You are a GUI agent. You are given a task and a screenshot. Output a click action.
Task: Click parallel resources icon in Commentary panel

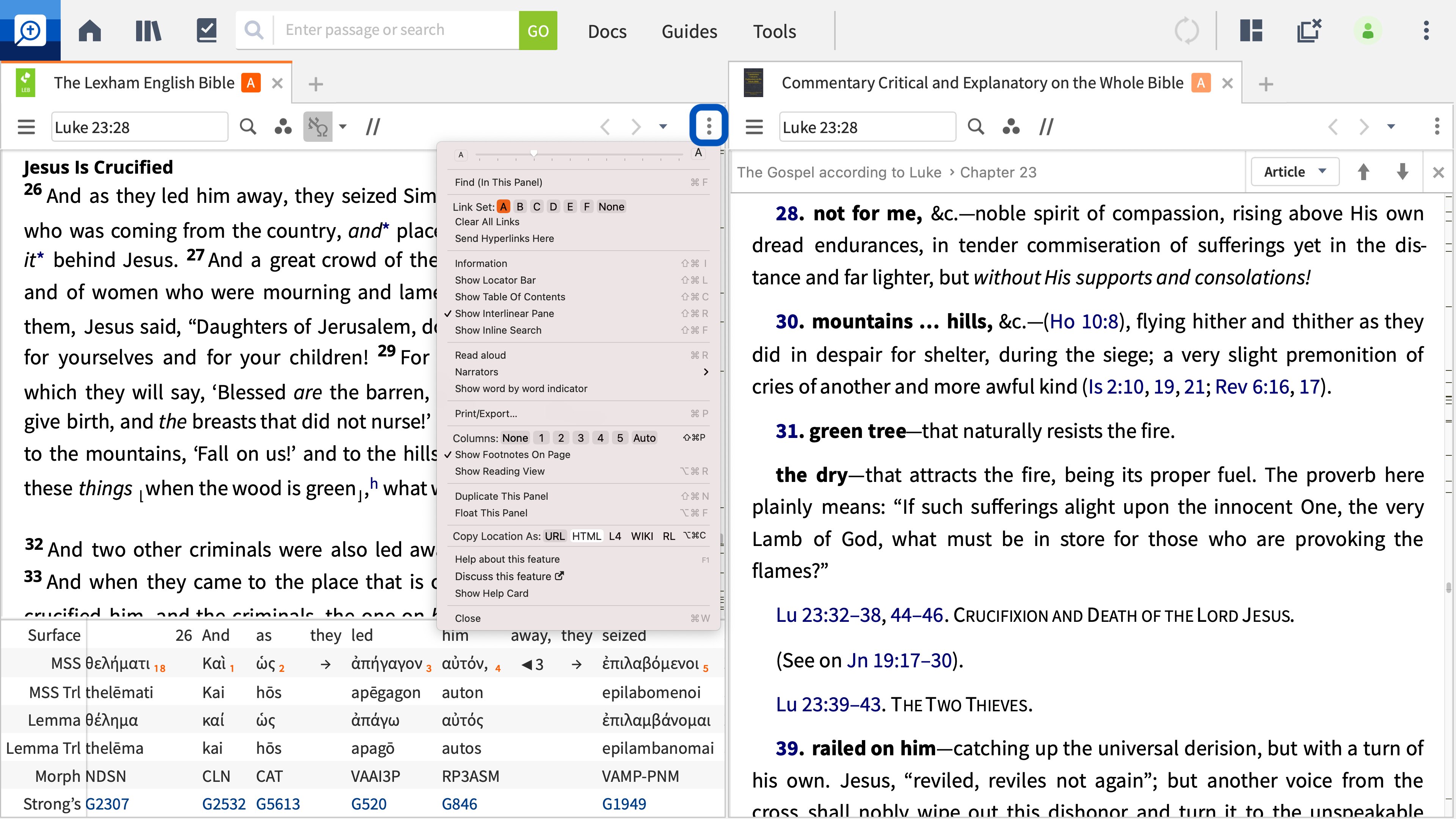pos(1047,127)
